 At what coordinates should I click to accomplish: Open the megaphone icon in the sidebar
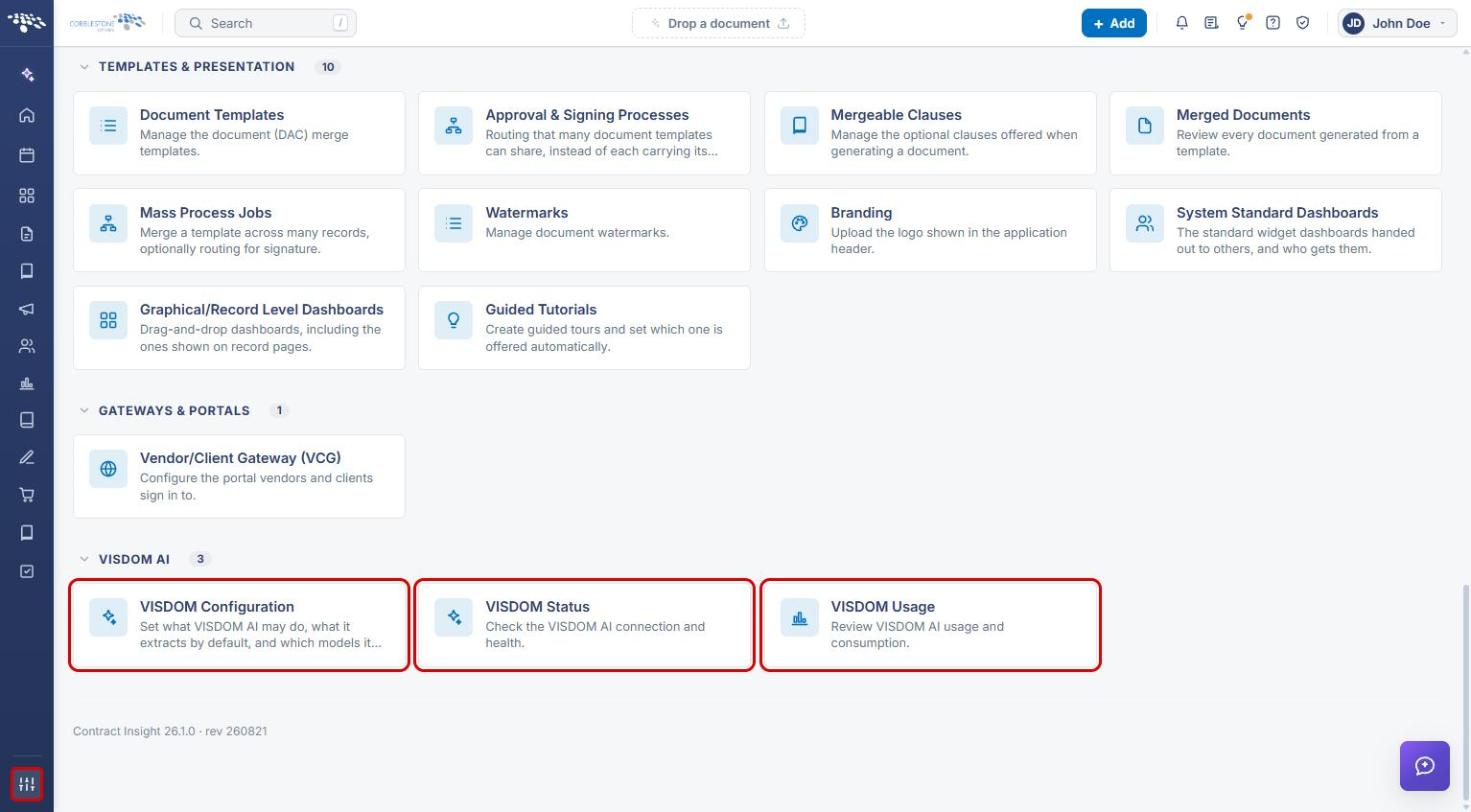click(x=27, y=309)
